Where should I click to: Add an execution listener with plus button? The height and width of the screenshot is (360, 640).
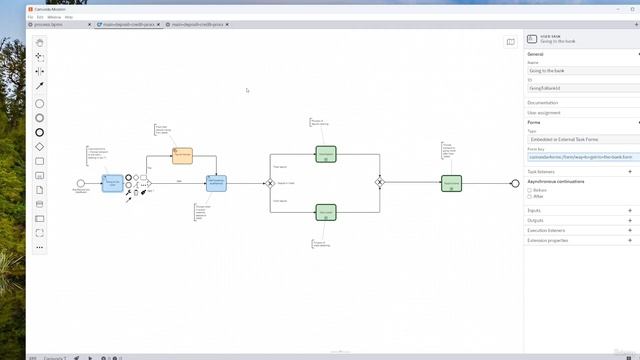(x=630, y=231)
